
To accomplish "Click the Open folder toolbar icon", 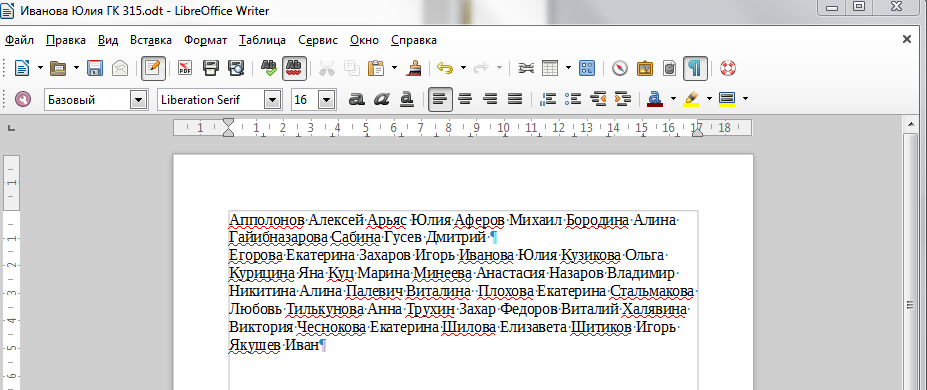I will coord(58,69).
